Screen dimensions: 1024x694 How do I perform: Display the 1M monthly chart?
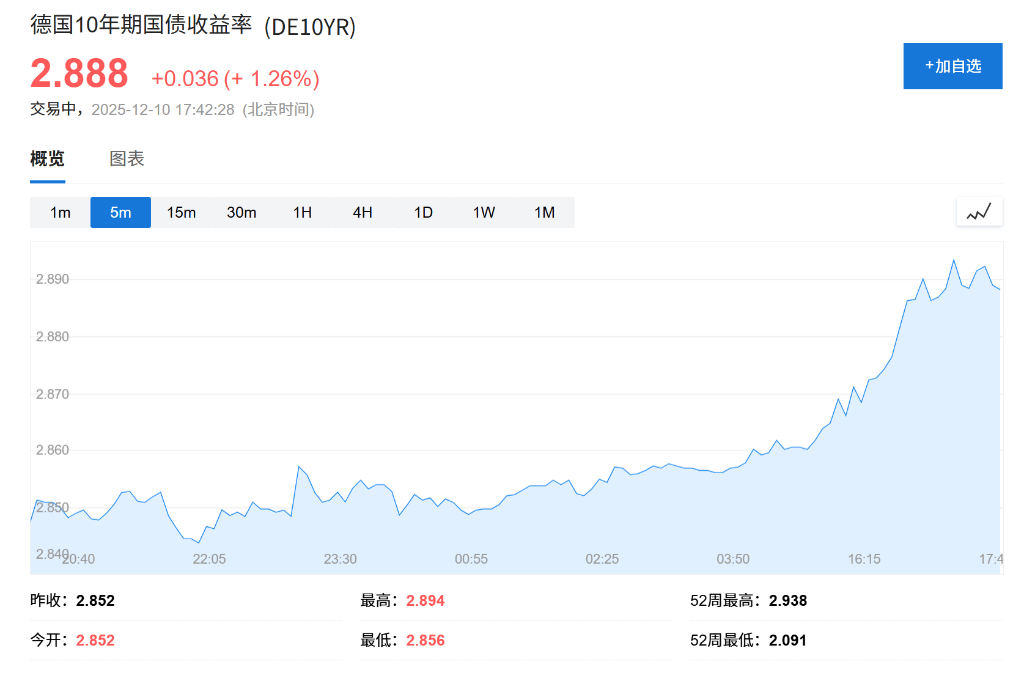[544, 212]
